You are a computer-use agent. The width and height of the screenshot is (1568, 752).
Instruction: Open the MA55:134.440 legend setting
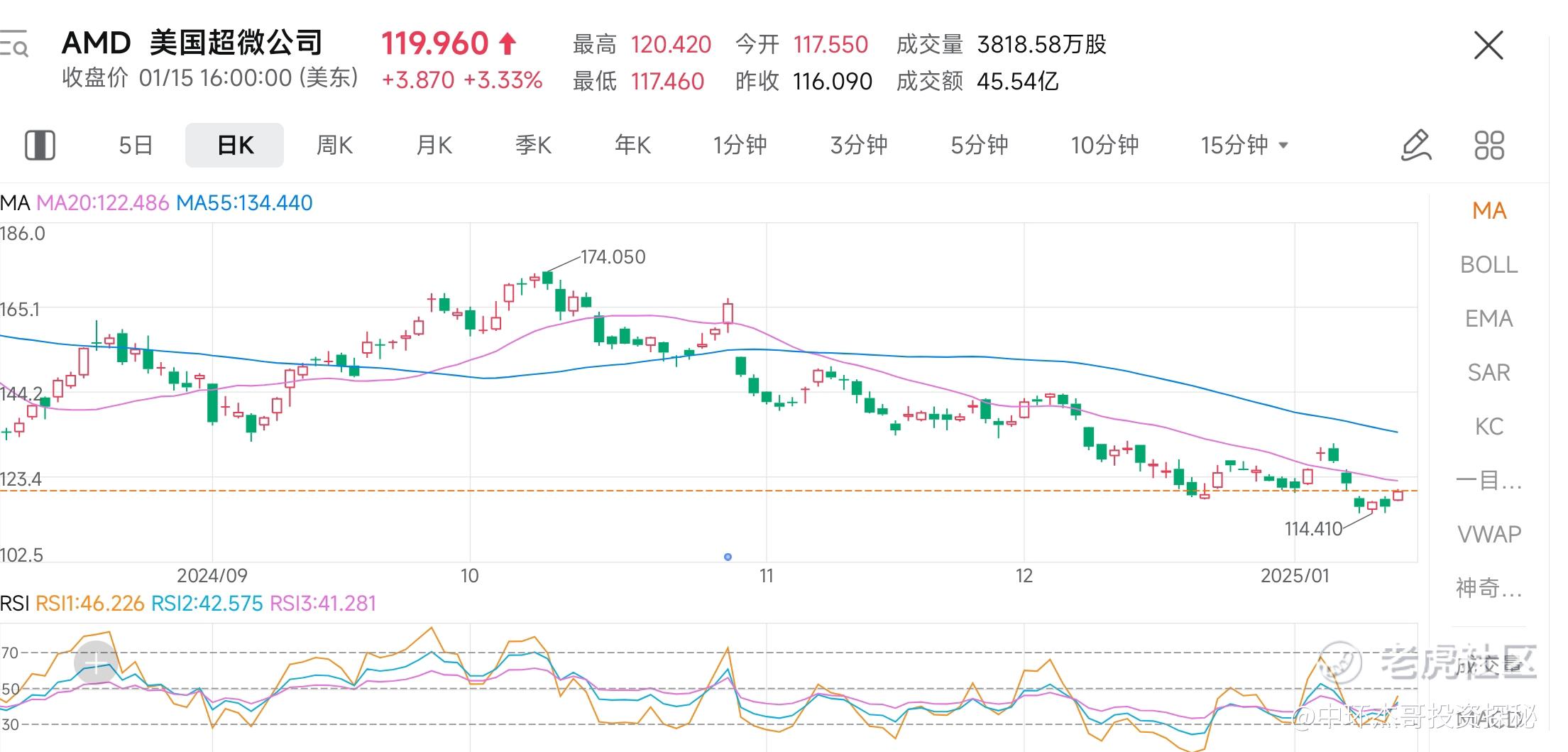pyautogui.click(x=244, y=203)
